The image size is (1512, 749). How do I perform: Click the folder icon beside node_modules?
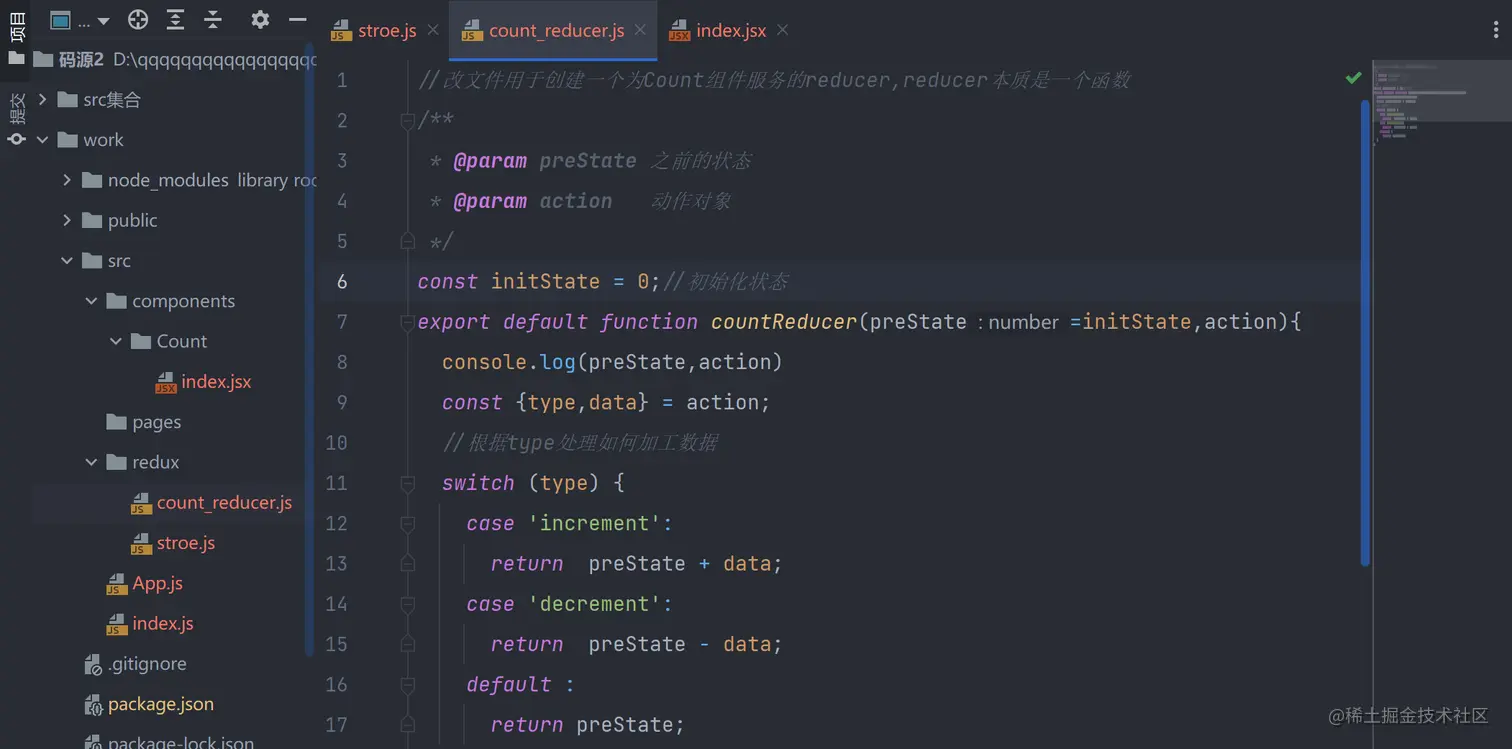click(92, 180)
